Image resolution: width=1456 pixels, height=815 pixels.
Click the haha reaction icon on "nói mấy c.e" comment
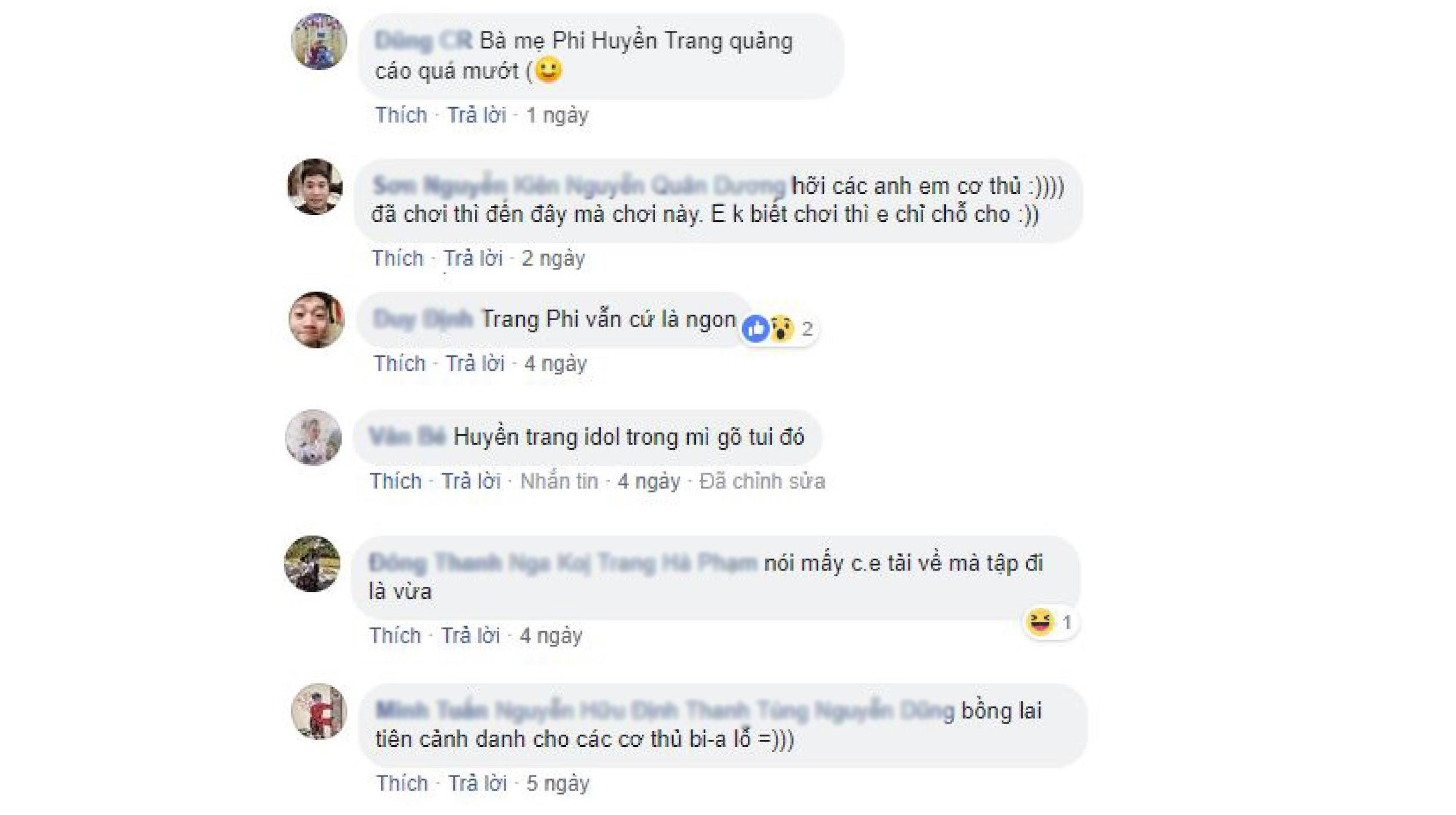pyautogui.click(x=1040, y=622)
